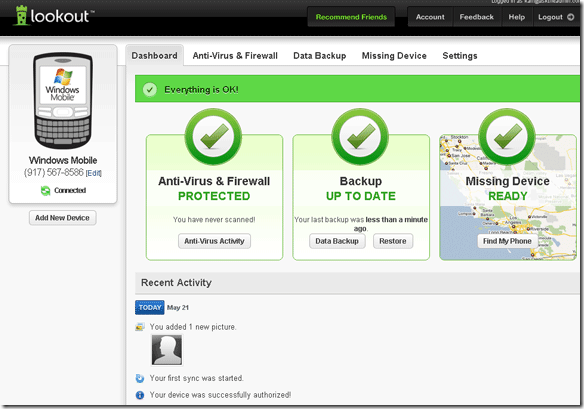Click 'Your first sync was started.' entry
This screenshot has width=584, height=409.
pos(197,378)
